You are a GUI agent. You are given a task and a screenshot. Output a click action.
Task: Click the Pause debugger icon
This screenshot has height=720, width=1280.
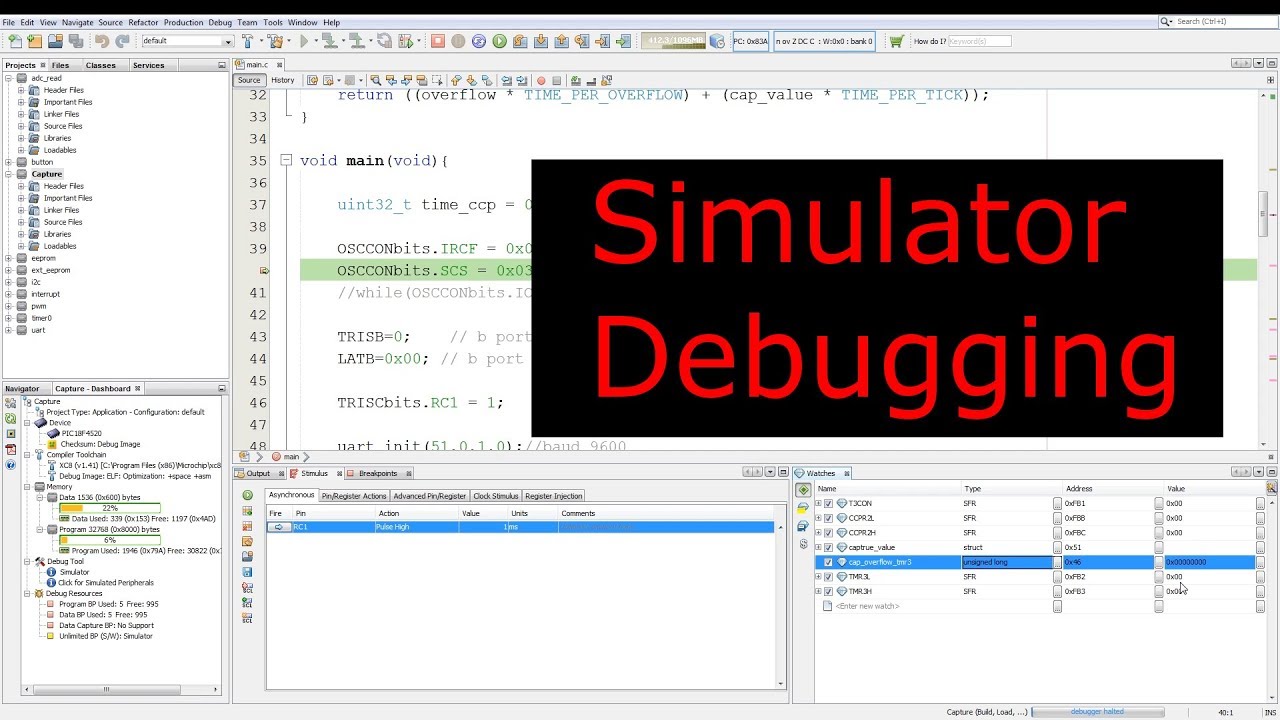458,41
